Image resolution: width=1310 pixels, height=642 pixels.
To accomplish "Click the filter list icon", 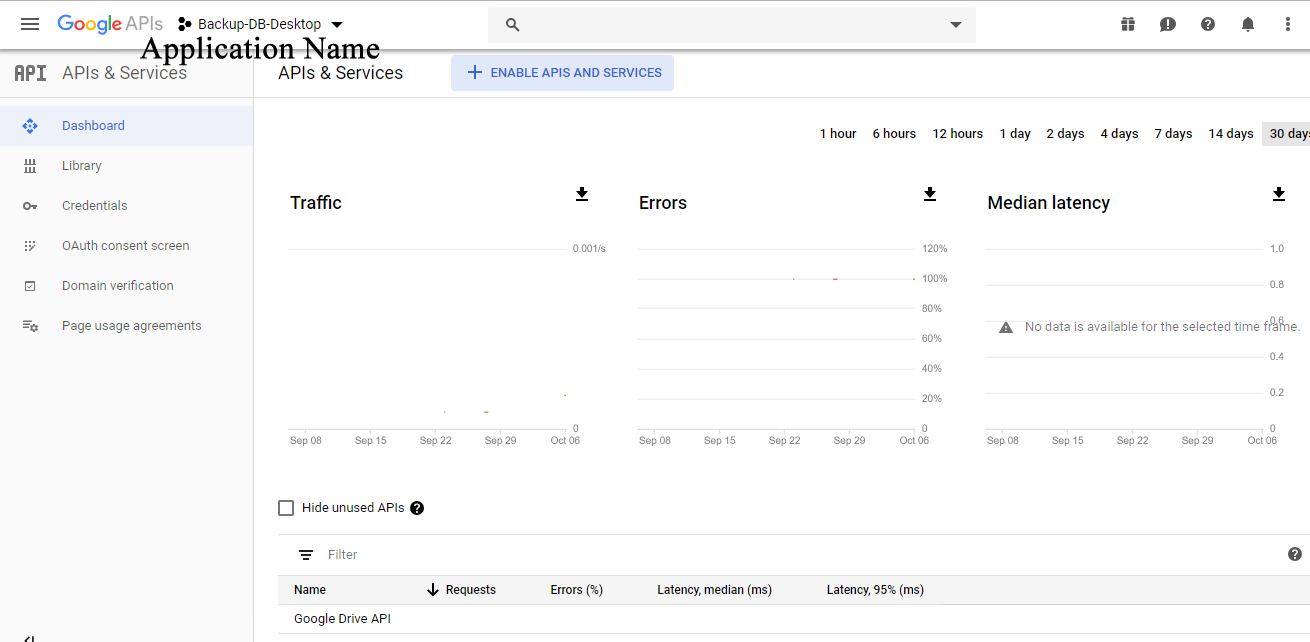I will 306,555.
